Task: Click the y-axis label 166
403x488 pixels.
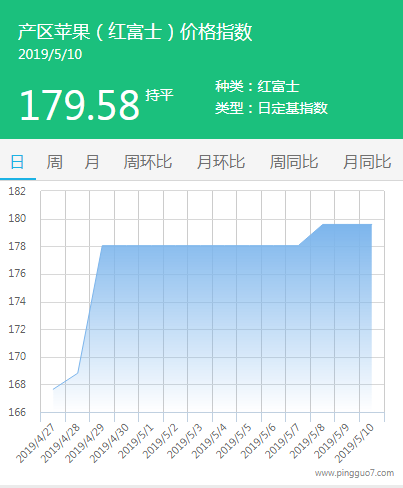Action: pos(17,412)
